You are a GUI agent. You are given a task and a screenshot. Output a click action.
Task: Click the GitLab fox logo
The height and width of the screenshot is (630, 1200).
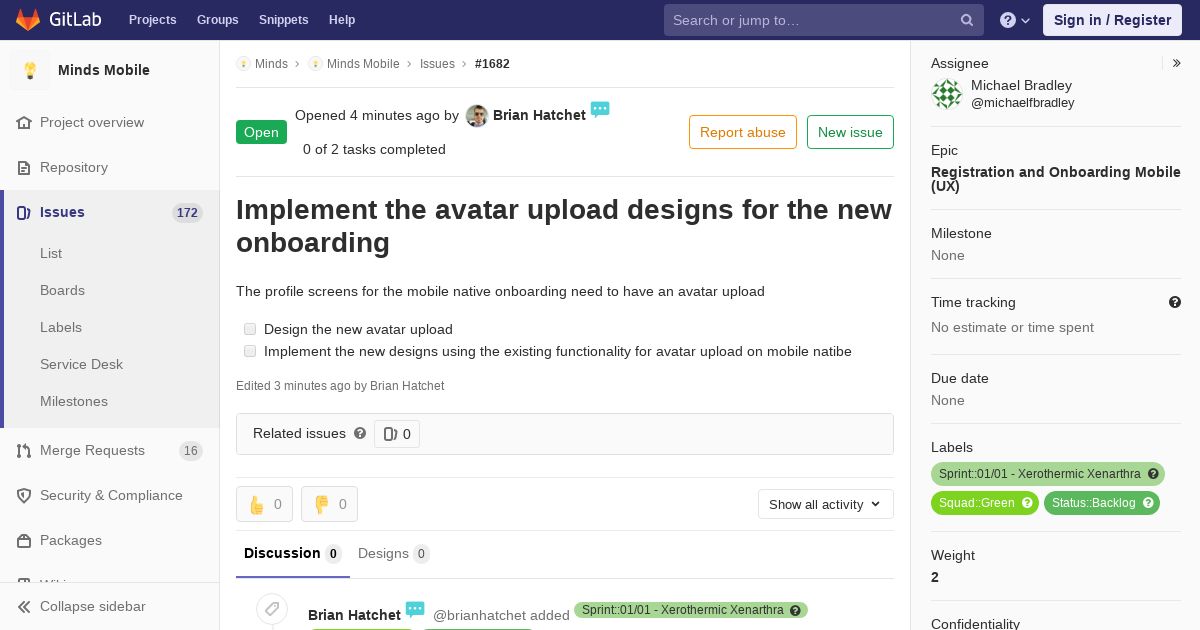pyautogui.click(x=28, y=20)
